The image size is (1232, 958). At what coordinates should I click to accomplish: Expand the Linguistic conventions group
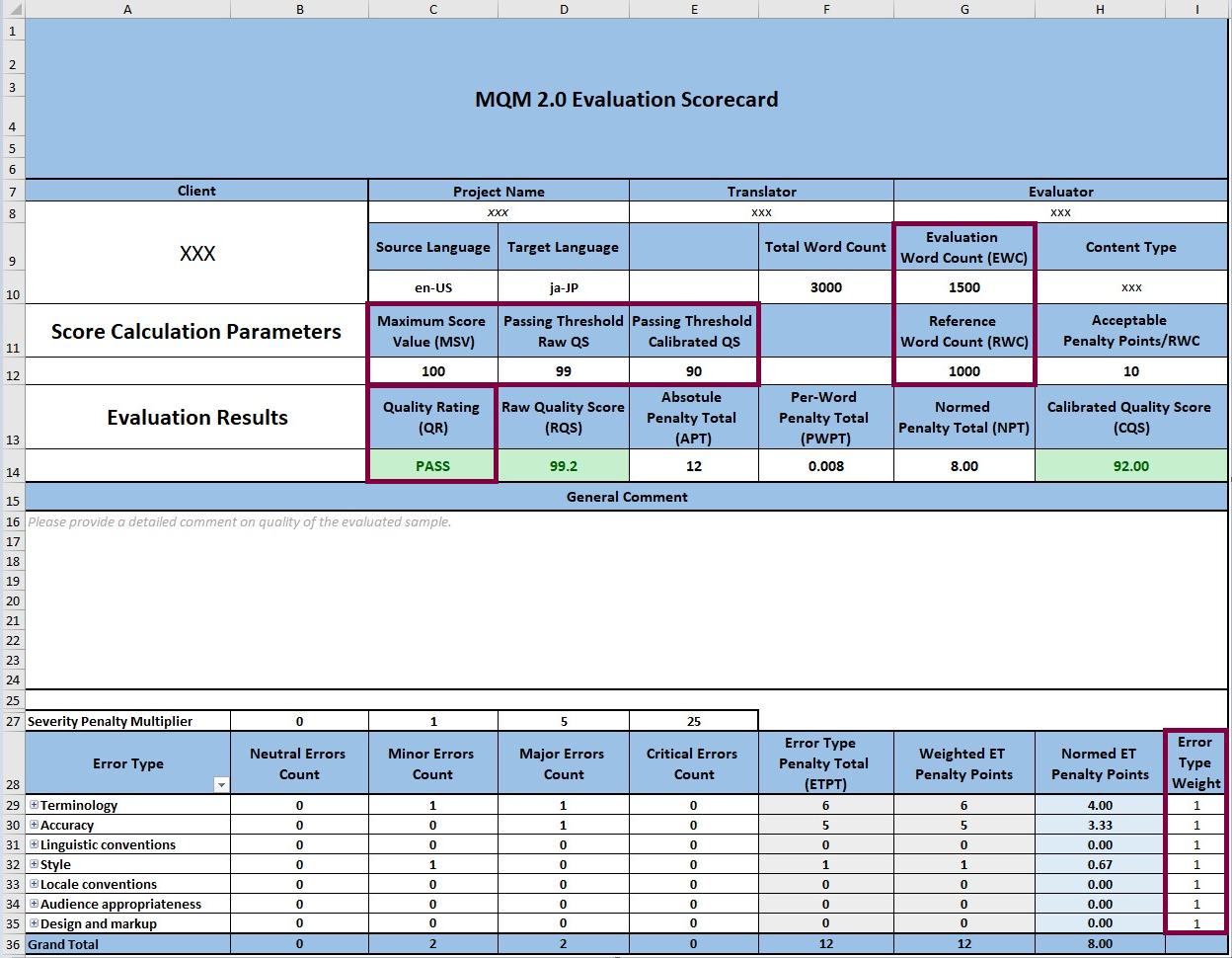[34, 844]
